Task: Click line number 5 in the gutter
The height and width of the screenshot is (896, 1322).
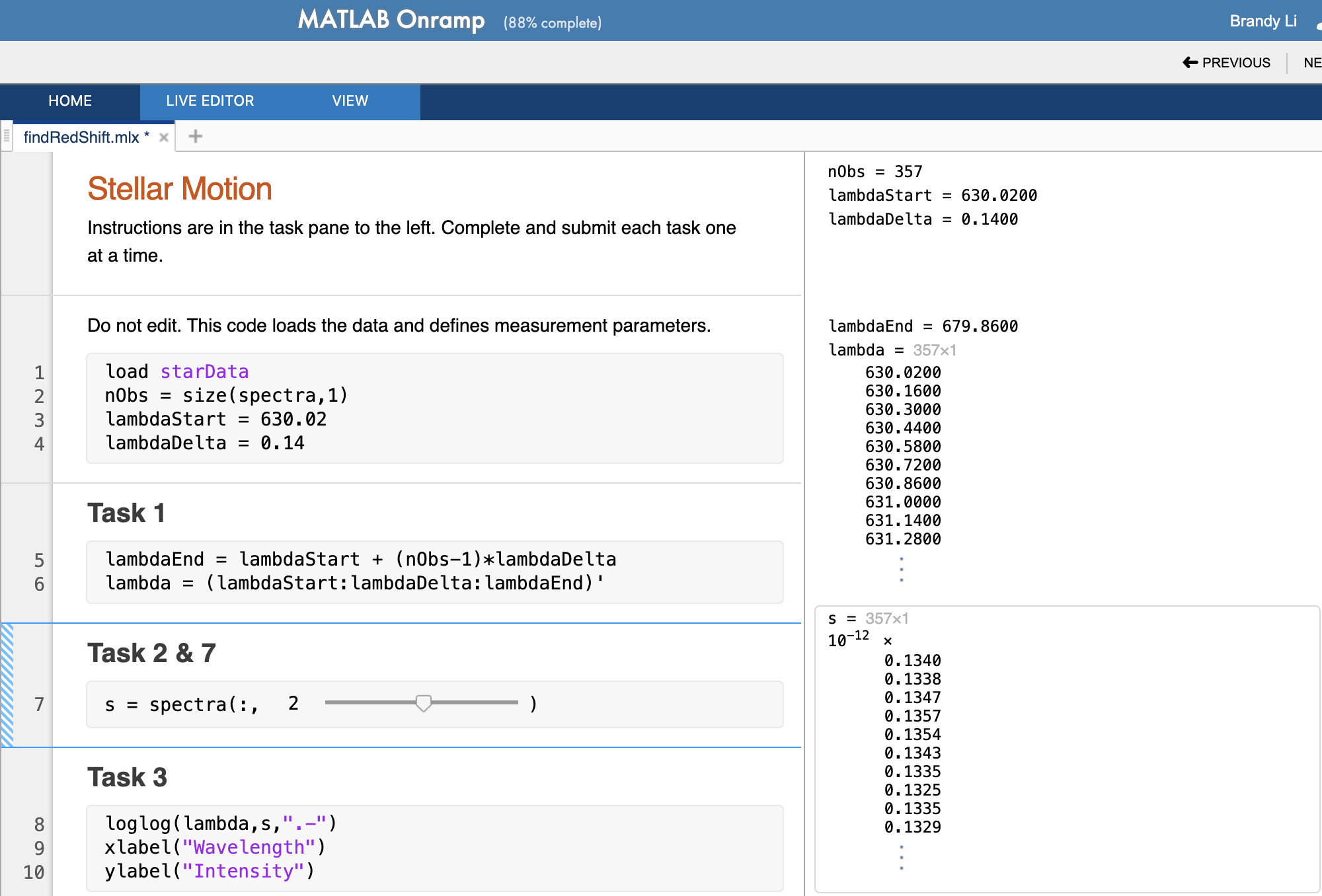Action: point(38,560)
